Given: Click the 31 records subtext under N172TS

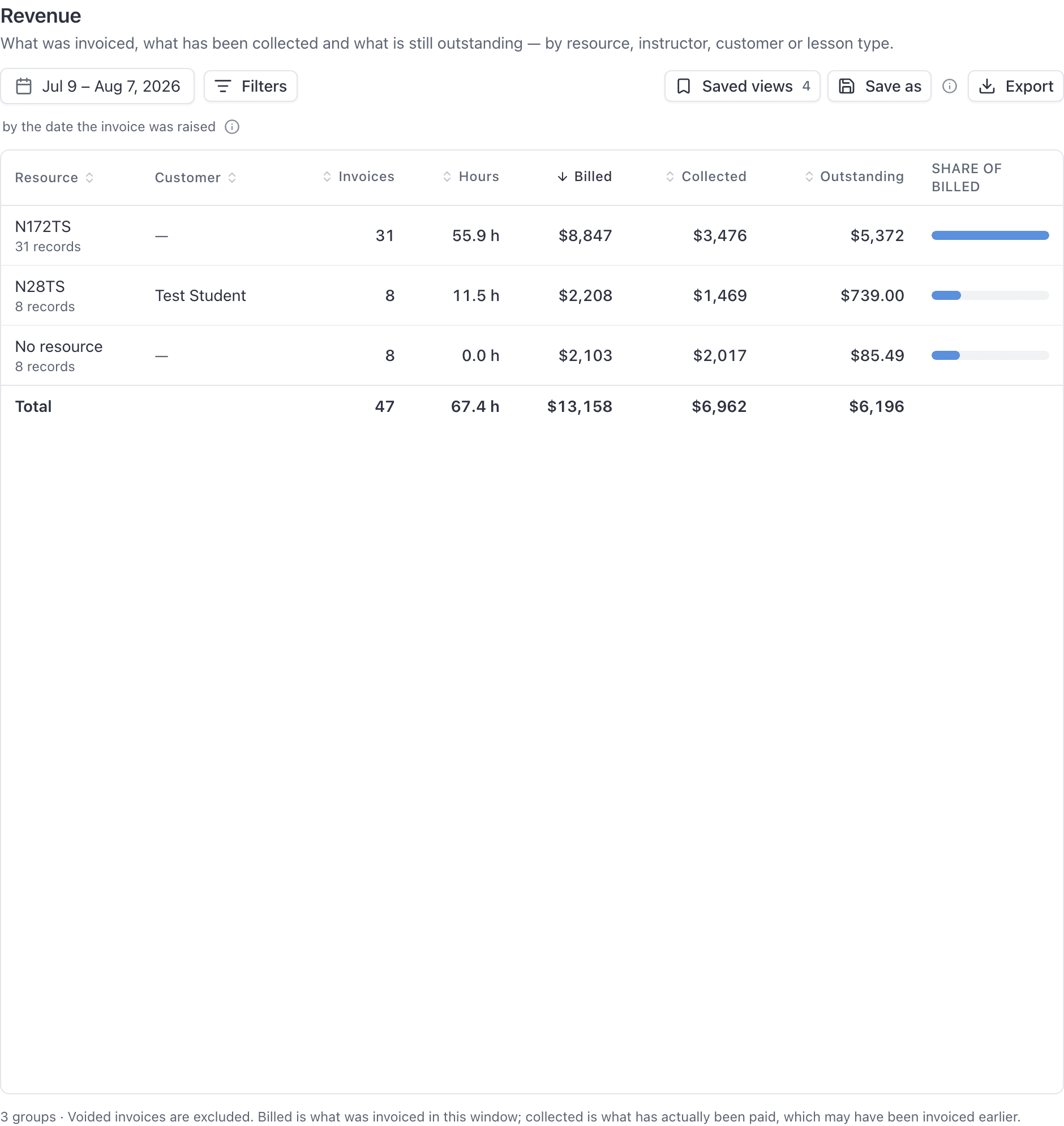Looking at the screenshot, I should (x=48, y=247).
